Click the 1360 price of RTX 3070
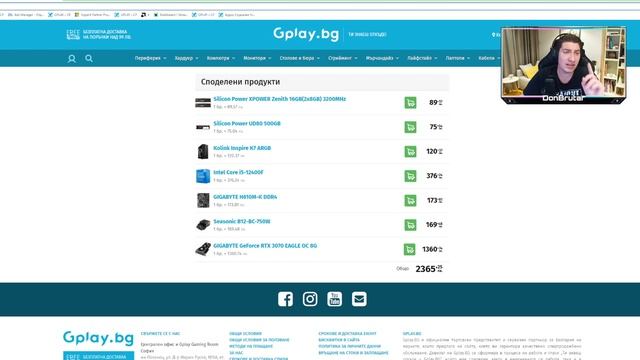The height and width of the screenshot is (360, 640). pos(432,249)
